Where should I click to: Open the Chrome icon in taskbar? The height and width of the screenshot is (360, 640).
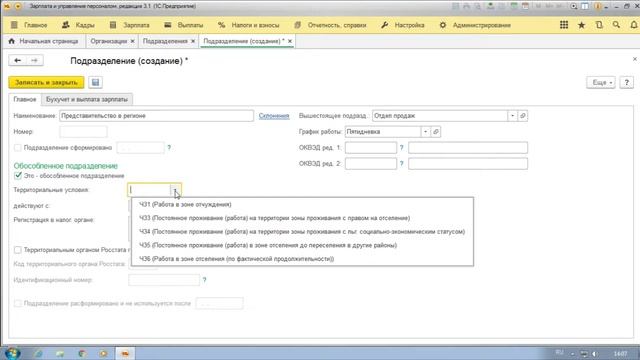coord(82,353)
